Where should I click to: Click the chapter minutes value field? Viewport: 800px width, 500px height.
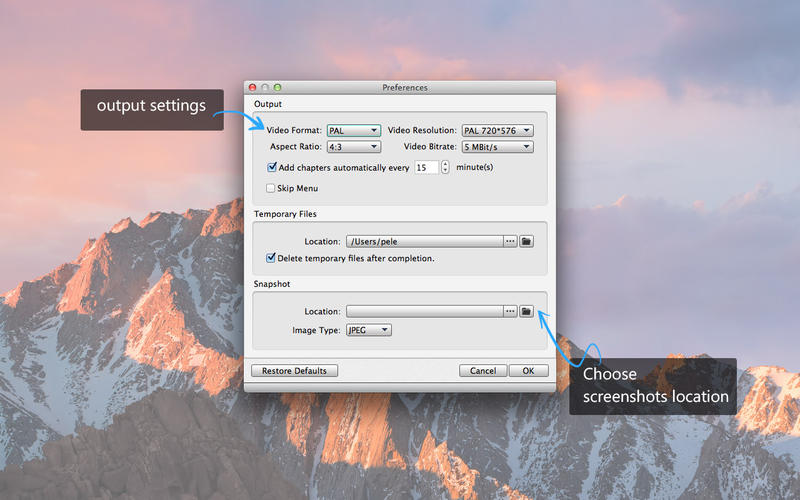click(x=427, y=167)
